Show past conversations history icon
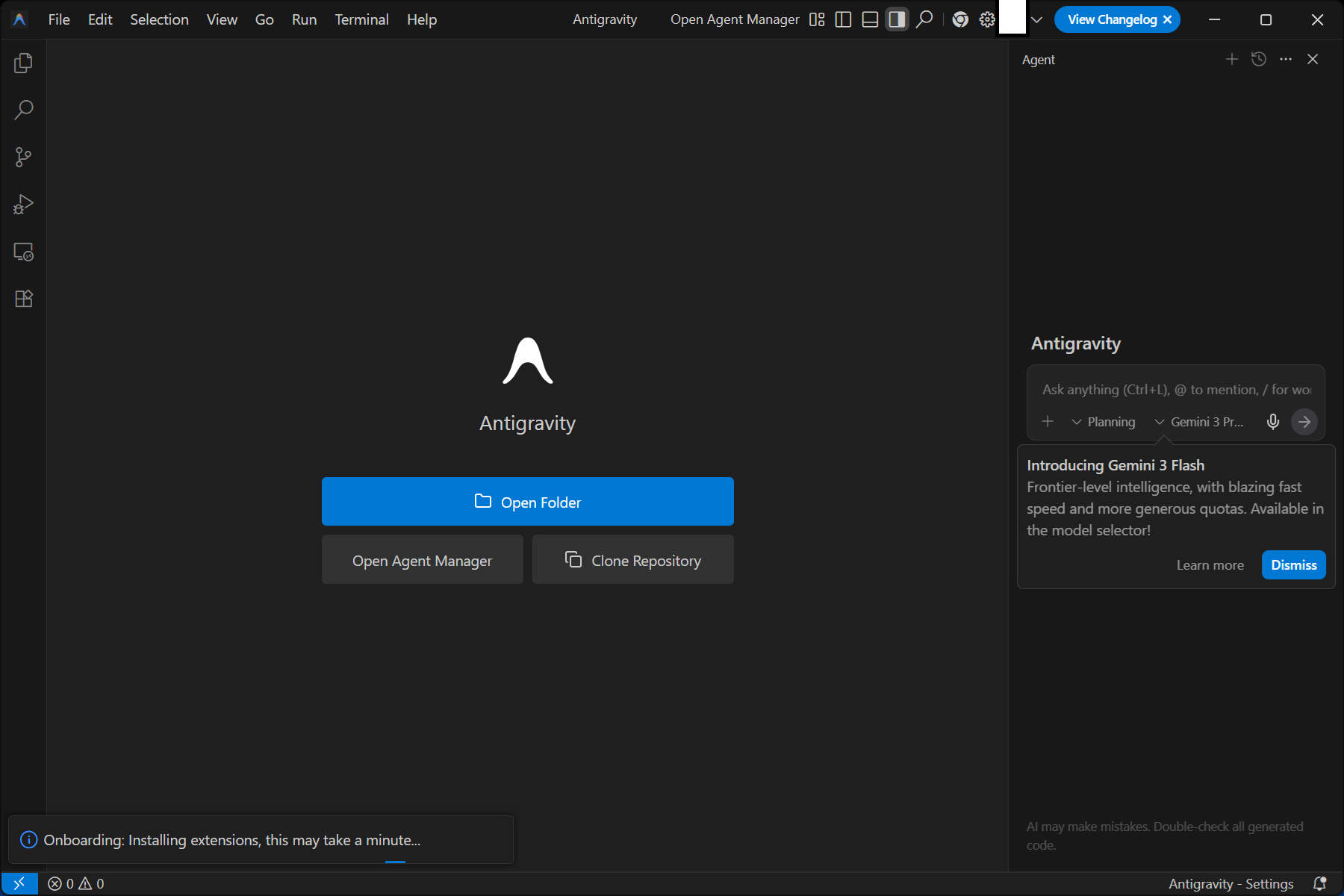This screenshot has width=1344, height=896. [1259, 59]
